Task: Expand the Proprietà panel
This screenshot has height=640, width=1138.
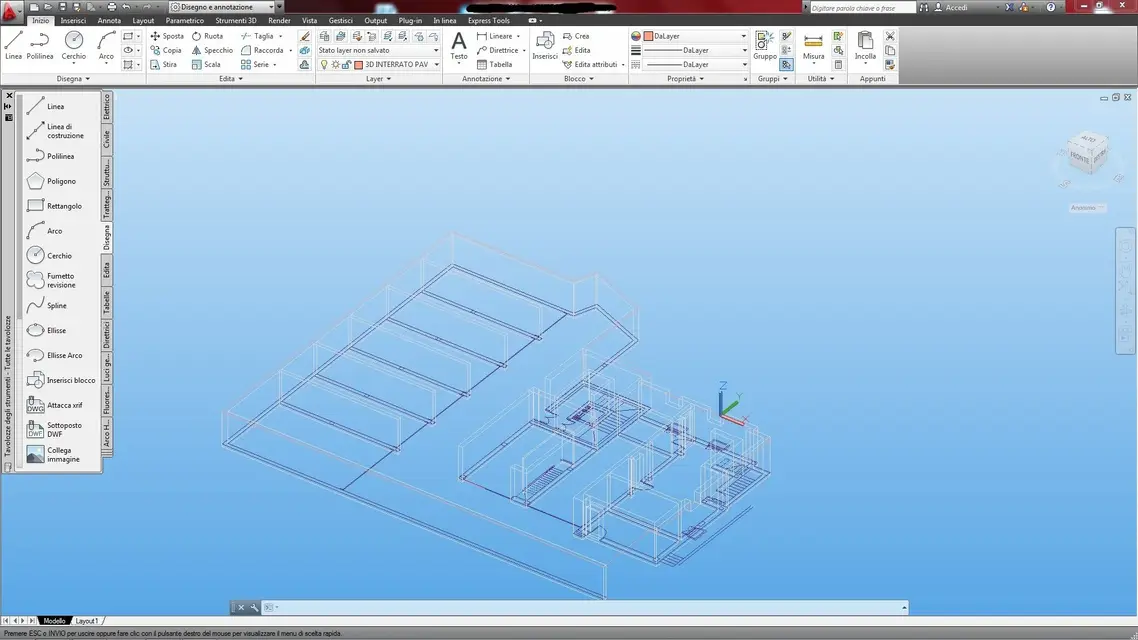Action: (x=686, y=78)
